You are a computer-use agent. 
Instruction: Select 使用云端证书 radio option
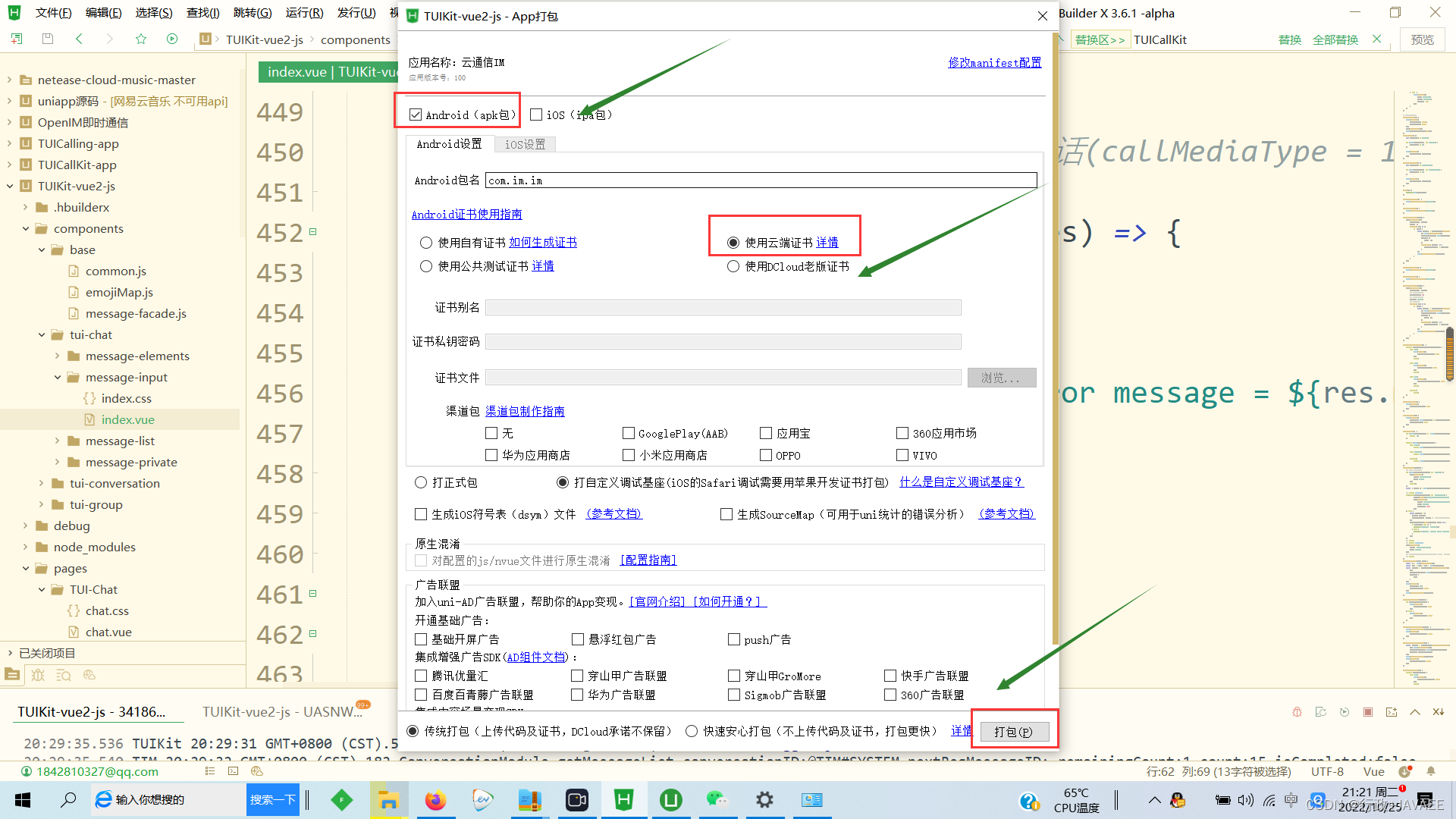(733, 243)
